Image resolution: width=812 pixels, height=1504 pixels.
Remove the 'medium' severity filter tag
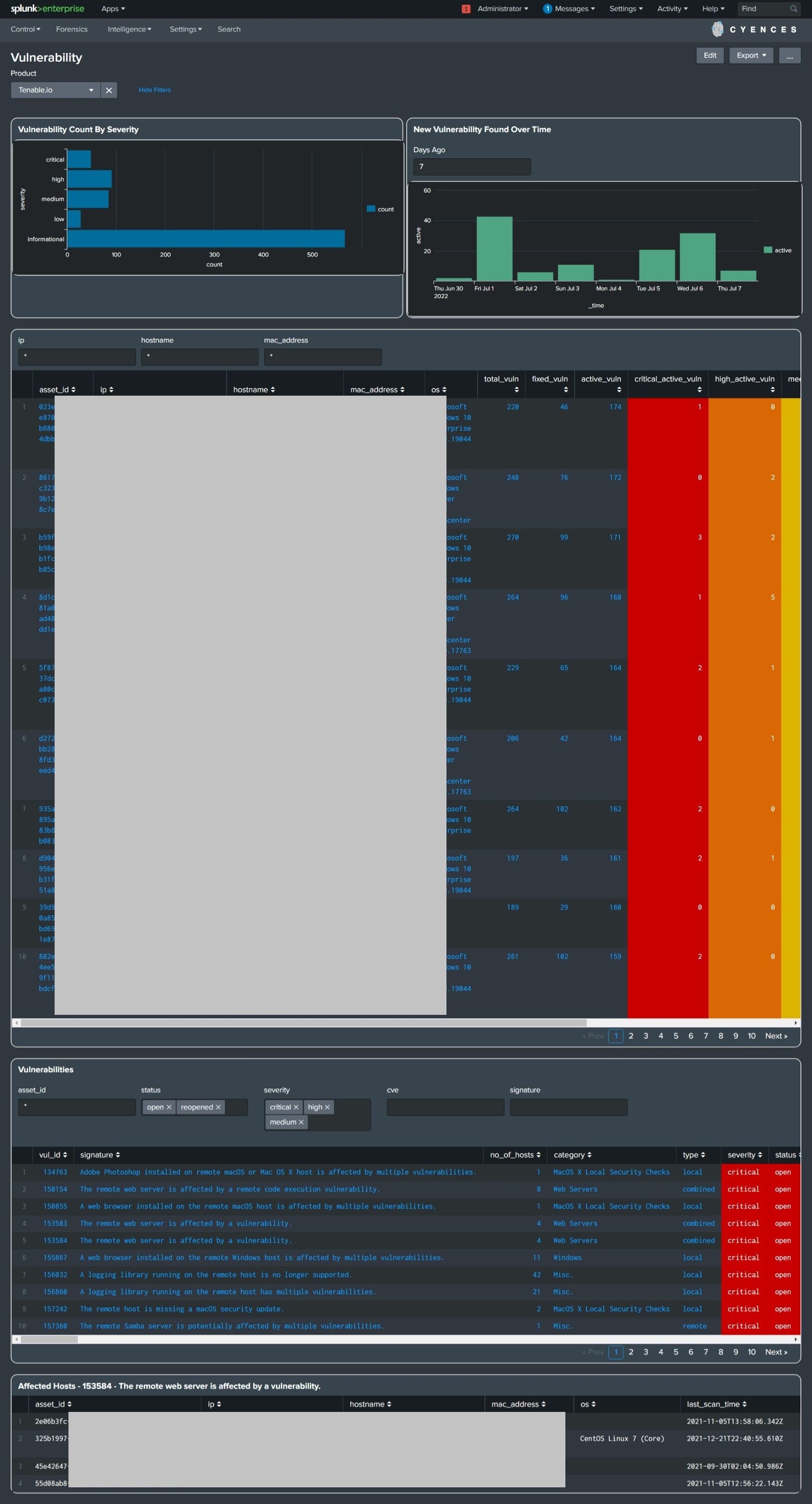(301, 1122)
